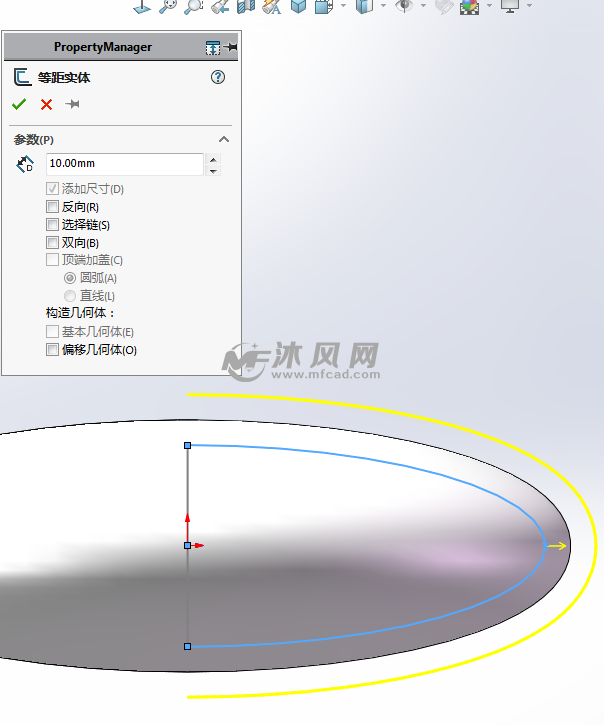The height and width of the screenshot is (725, 604).
Task: Enable the 偏移几何体(O) checkbox
Action: click(52, 350)
